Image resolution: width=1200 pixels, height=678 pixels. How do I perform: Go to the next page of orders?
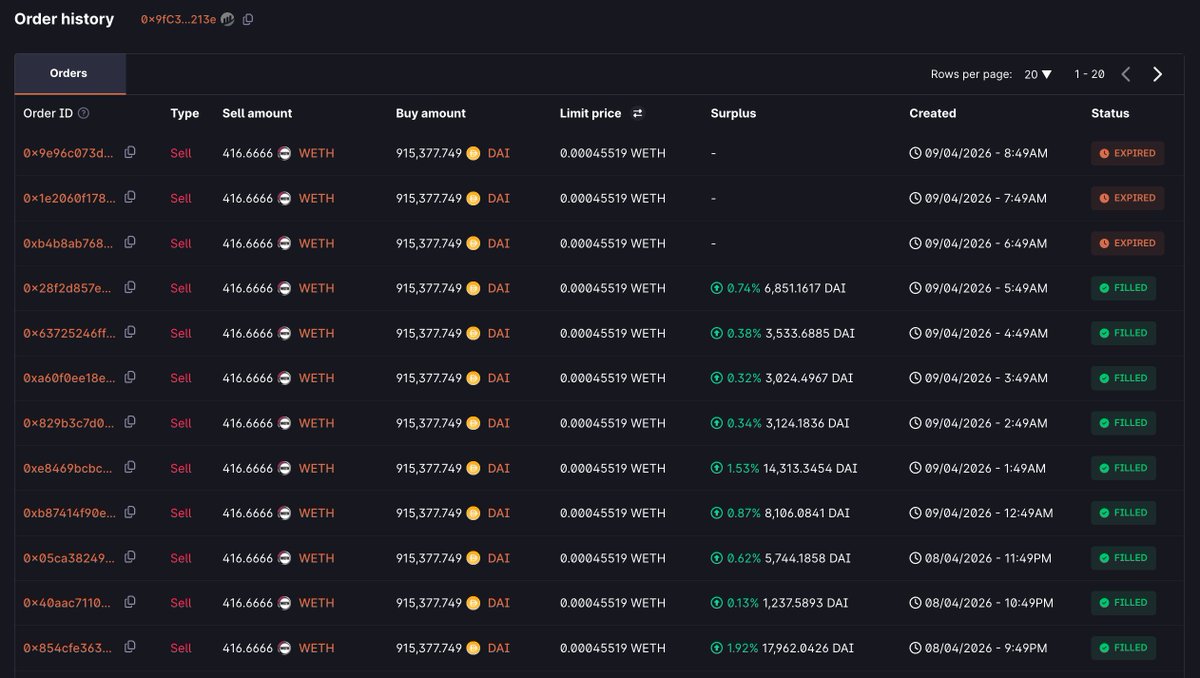pos(1157,74)
